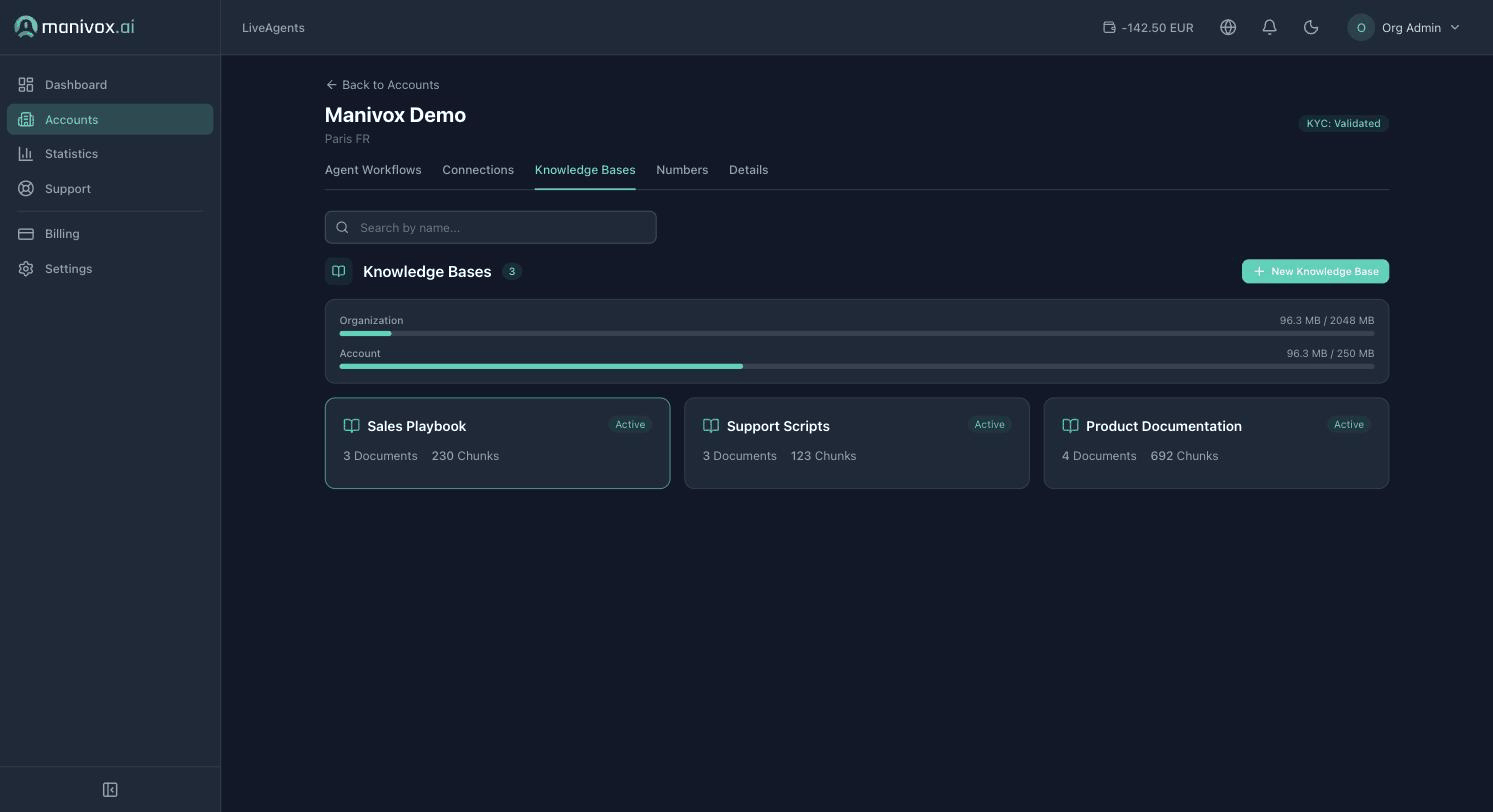The image size is (1493, 812).
Task: Click the 96.3 MB / 2048 MB value
Action: click(1327, 321)
